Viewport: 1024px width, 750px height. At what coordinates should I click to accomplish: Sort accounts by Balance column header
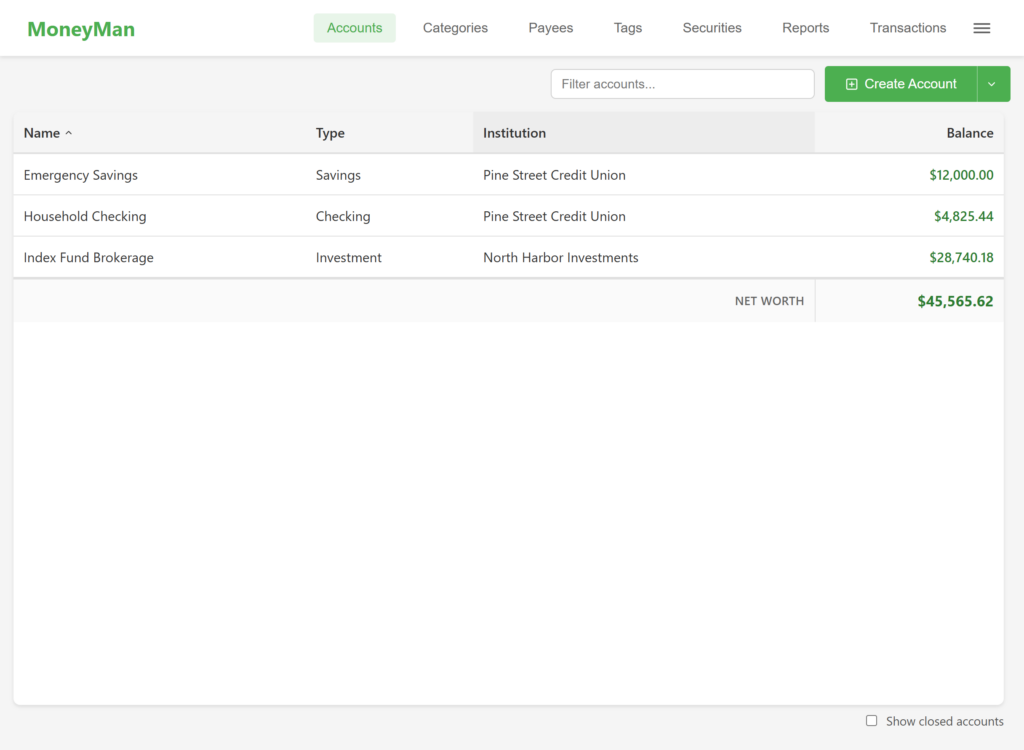pyautogui.click(x=969, y=133)
